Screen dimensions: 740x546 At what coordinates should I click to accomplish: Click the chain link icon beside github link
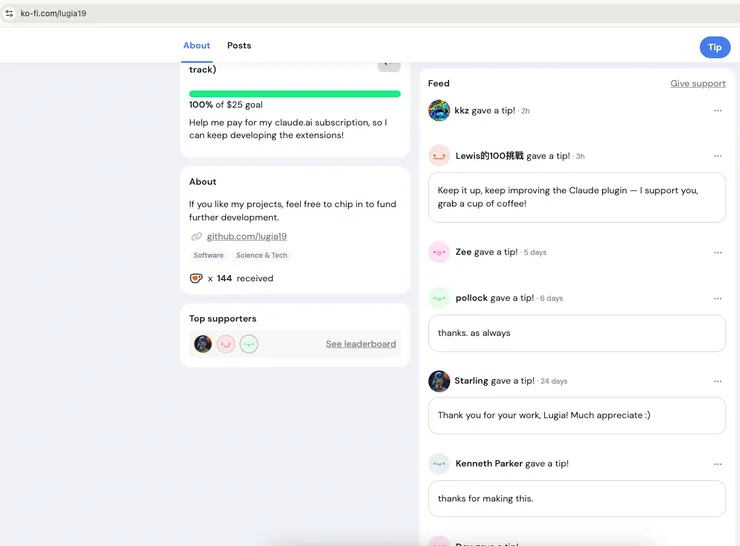(x=196, y=236)
